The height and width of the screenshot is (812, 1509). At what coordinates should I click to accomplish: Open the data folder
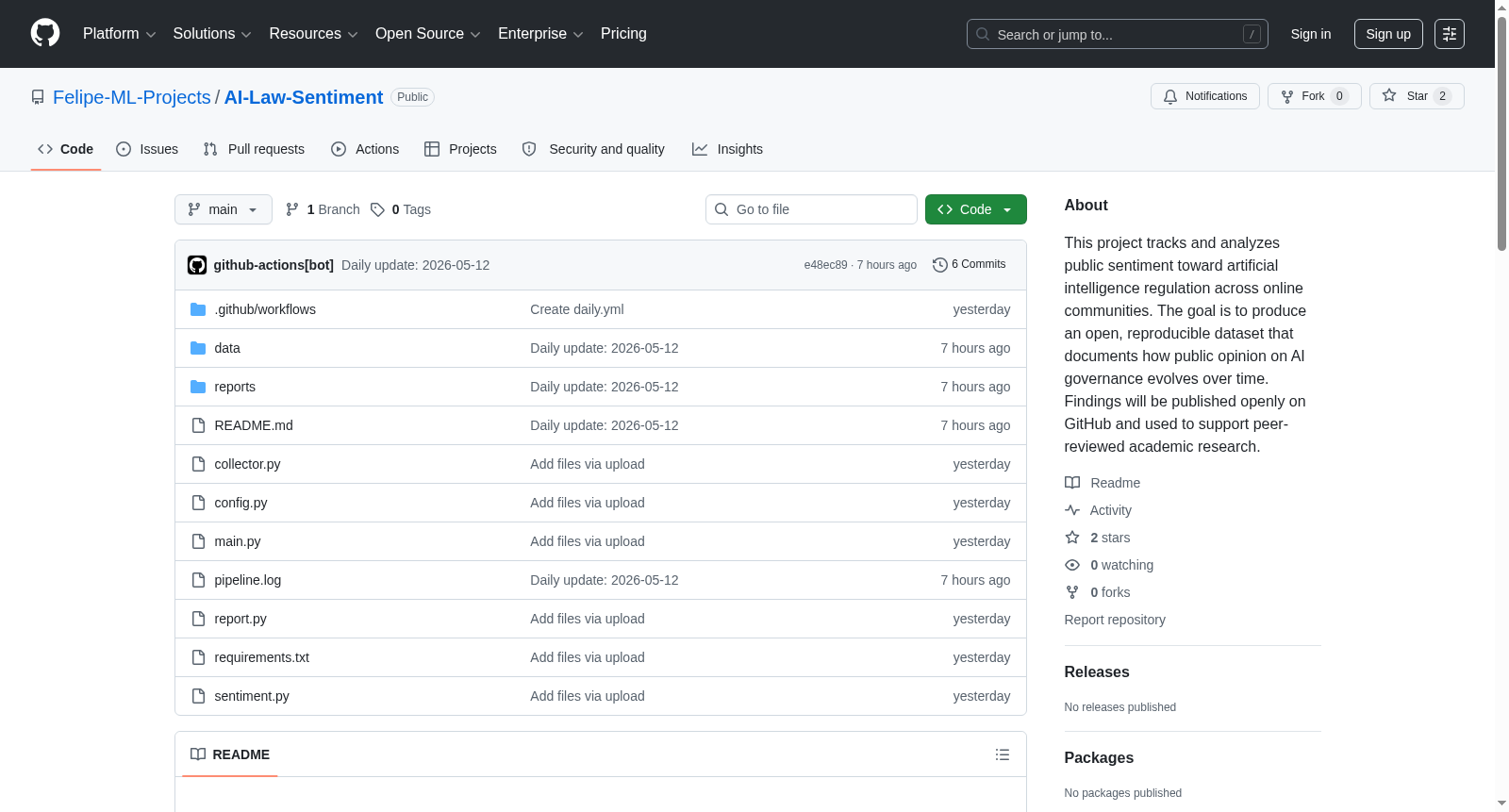pos(227,348)
